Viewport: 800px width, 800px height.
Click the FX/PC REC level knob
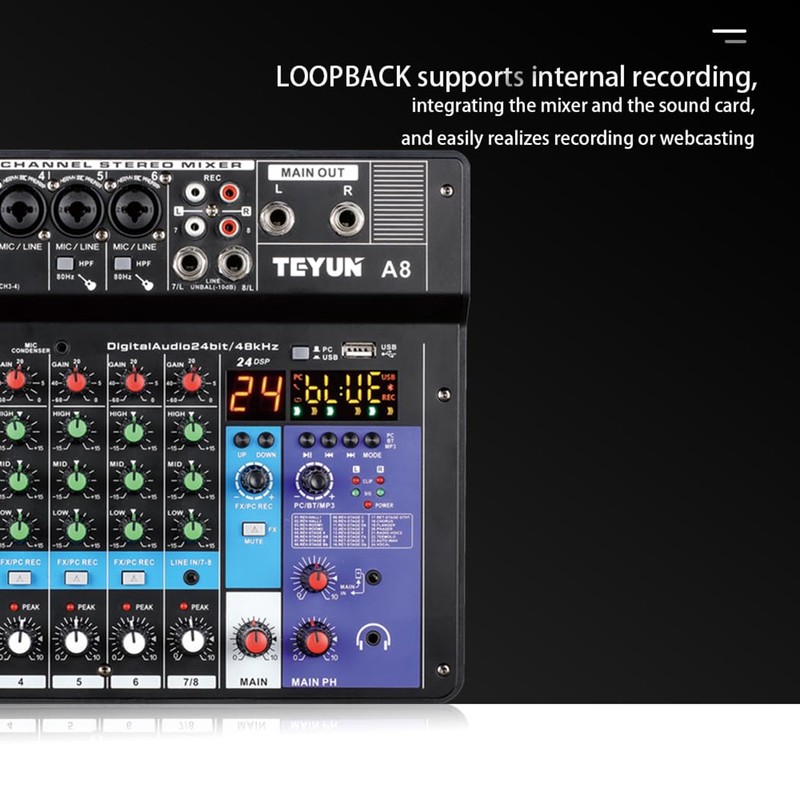tap(253, 481)
